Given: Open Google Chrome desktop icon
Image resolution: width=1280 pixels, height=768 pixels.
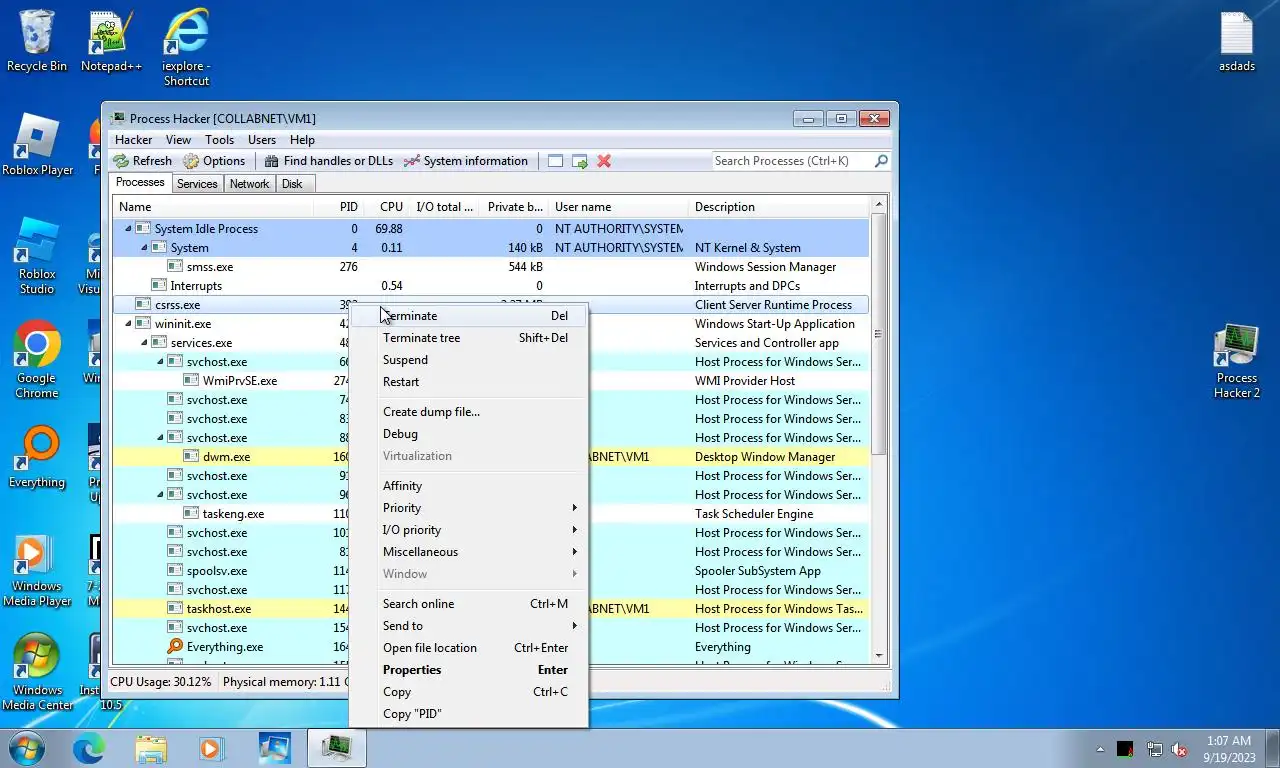Looking at the screenshot, I should (37, 360).
